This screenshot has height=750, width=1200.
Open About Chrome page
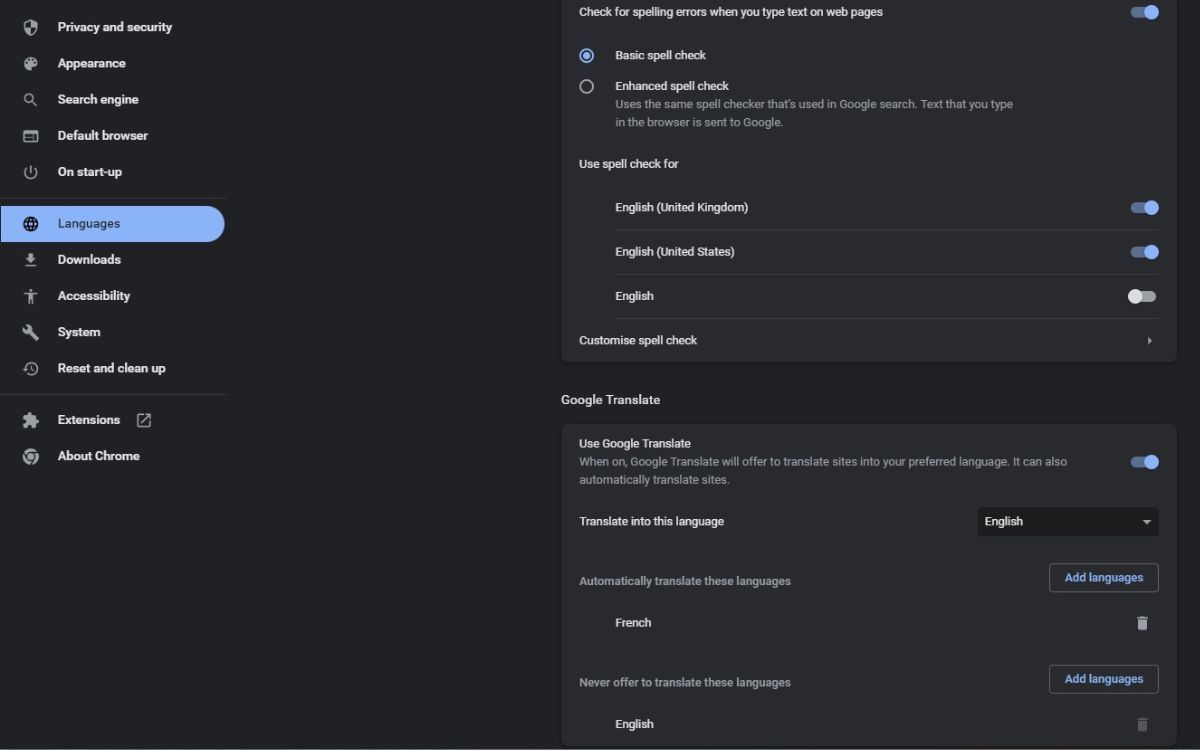(98, 456)
